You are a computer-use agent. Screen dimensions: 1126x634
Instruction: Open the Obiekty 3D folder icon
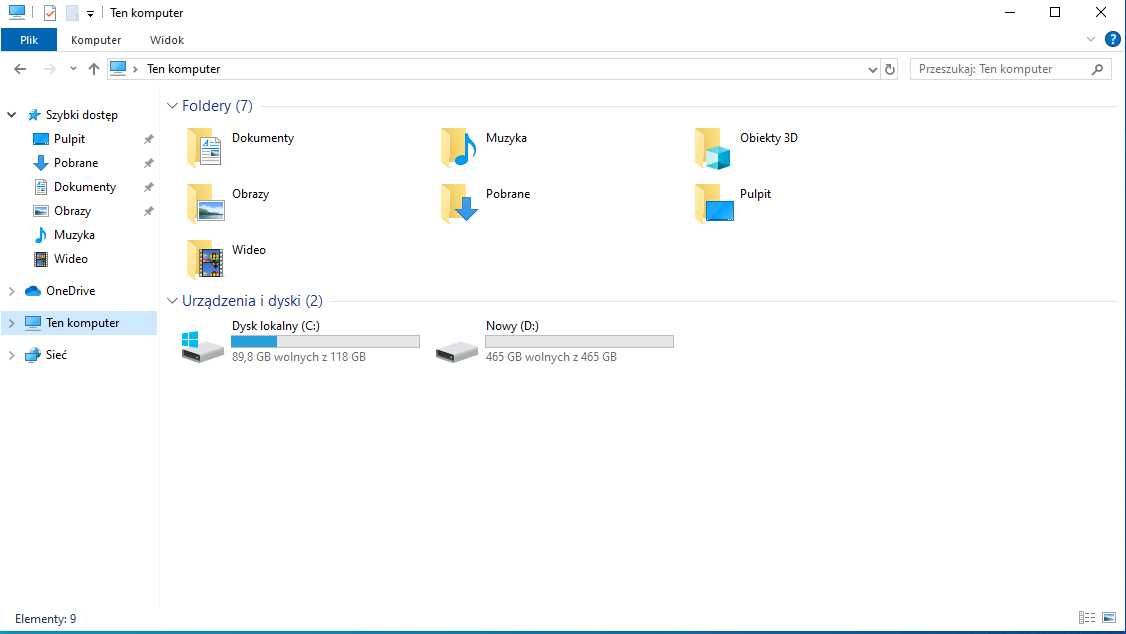click(712, 148)
